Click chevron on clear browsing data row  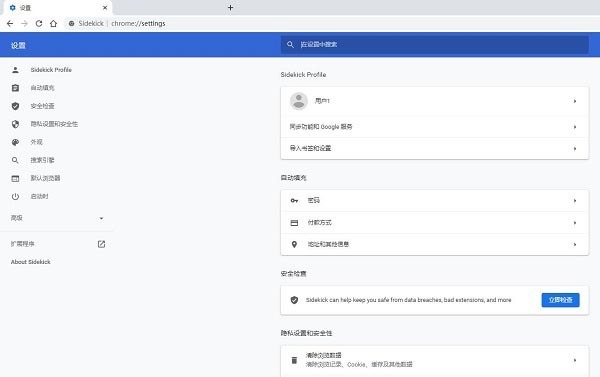575,360
